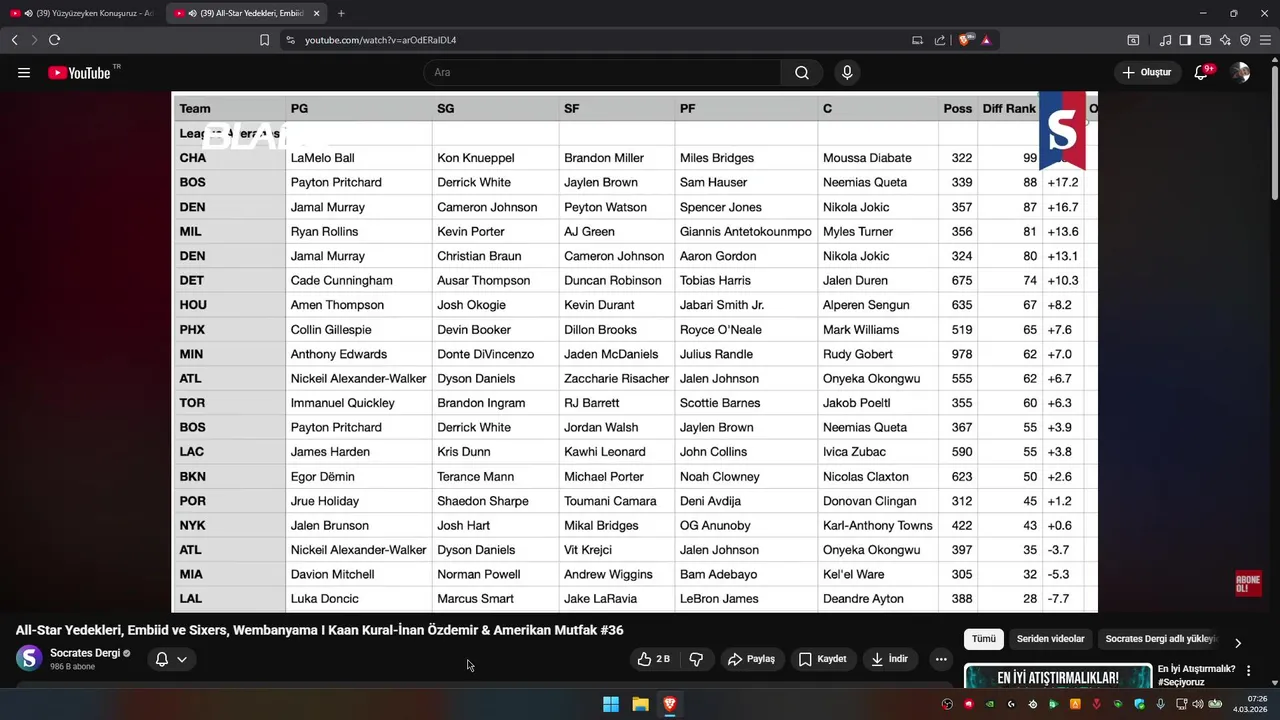Open more actions three-dot menu under video

pos(940,659)
